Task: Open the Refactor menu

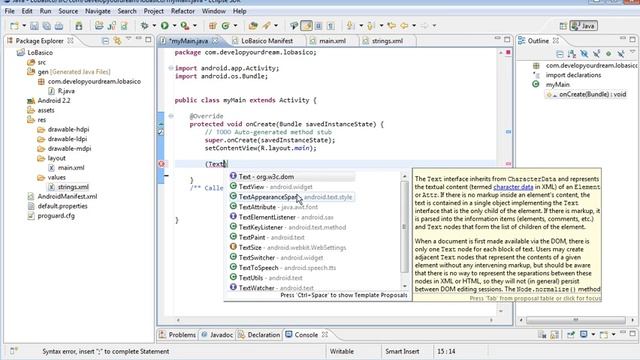Action: click(182, 11)
